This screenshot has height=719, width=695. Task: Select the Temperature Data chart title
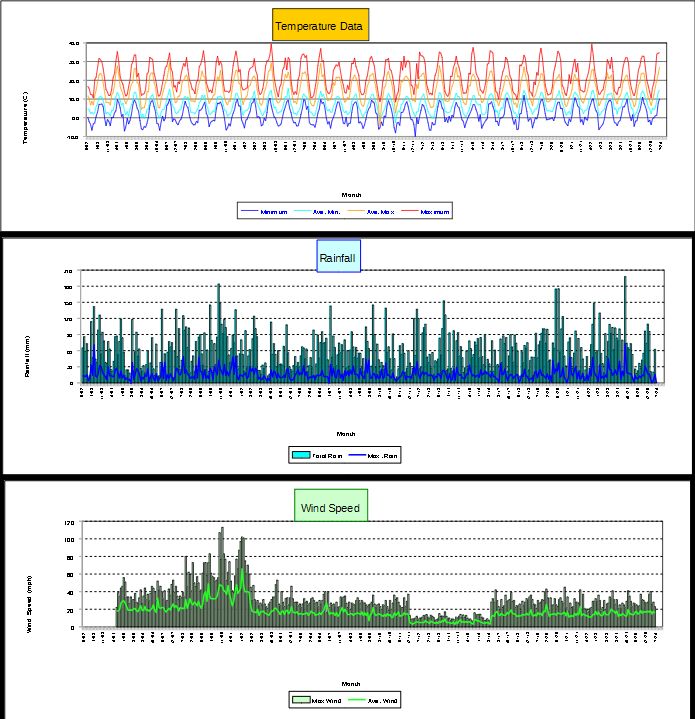(x=320, y=25)
